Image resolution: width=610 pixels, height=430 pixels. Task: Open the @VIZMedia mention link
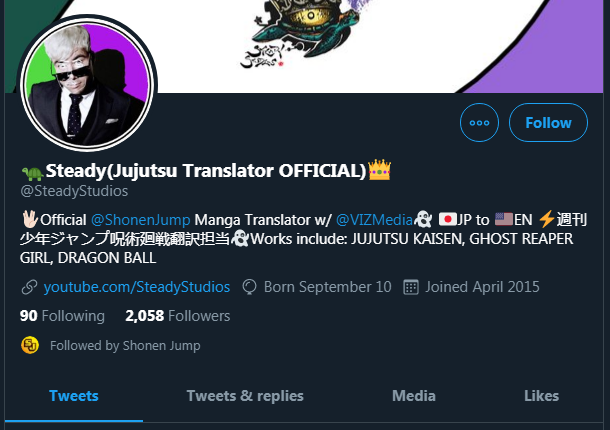(x=374, y=220)
